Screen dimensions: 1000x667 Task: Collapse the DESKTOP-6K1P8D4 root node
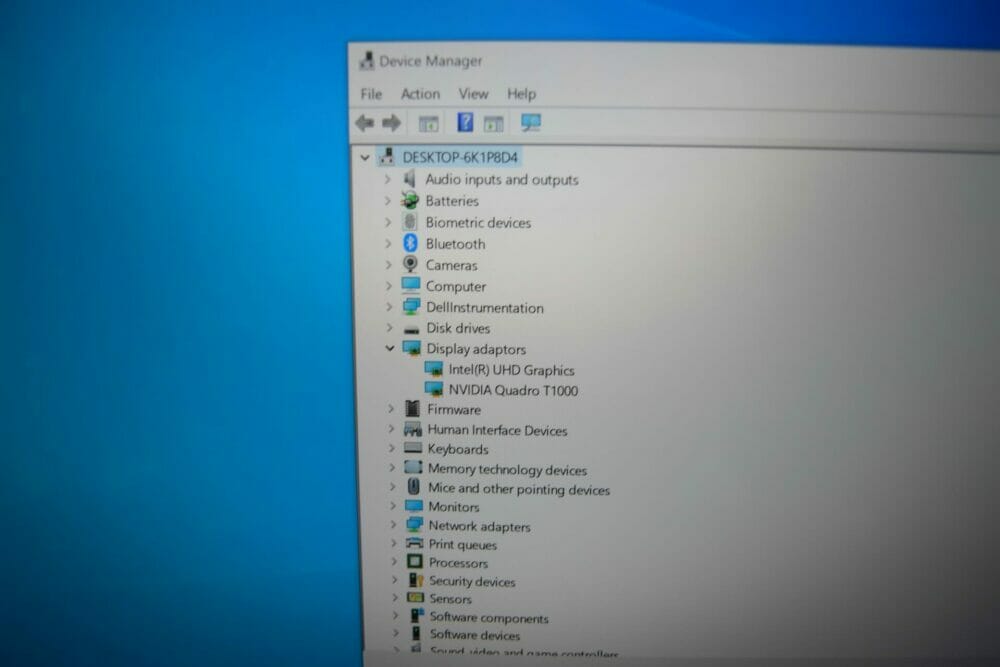pyautogui.click(x=365, y=157)
